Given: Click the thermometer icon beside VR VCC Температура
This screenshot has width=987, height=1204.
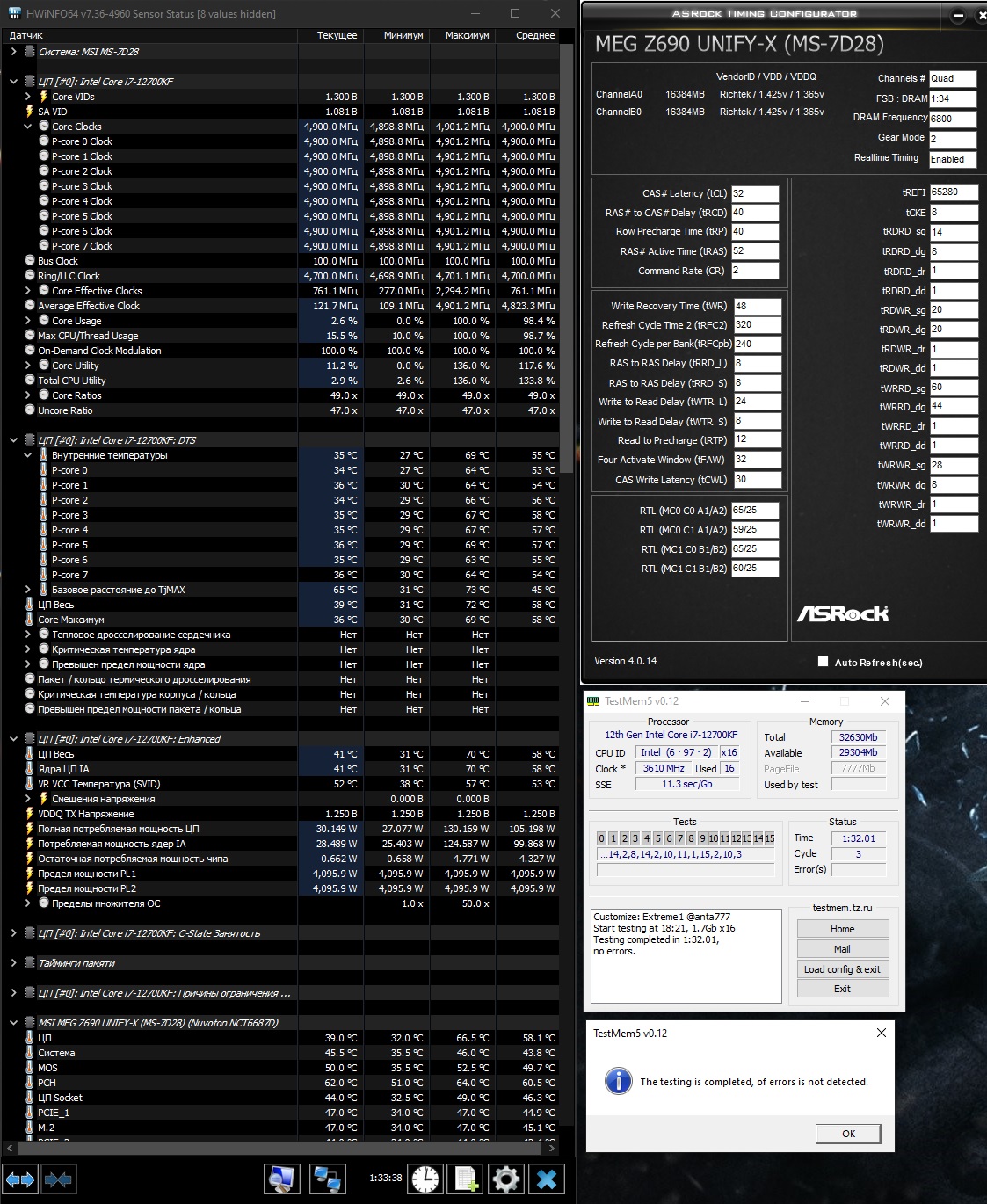Looking at the screenshot, I should pyautogui.click(x=29, y=784).
